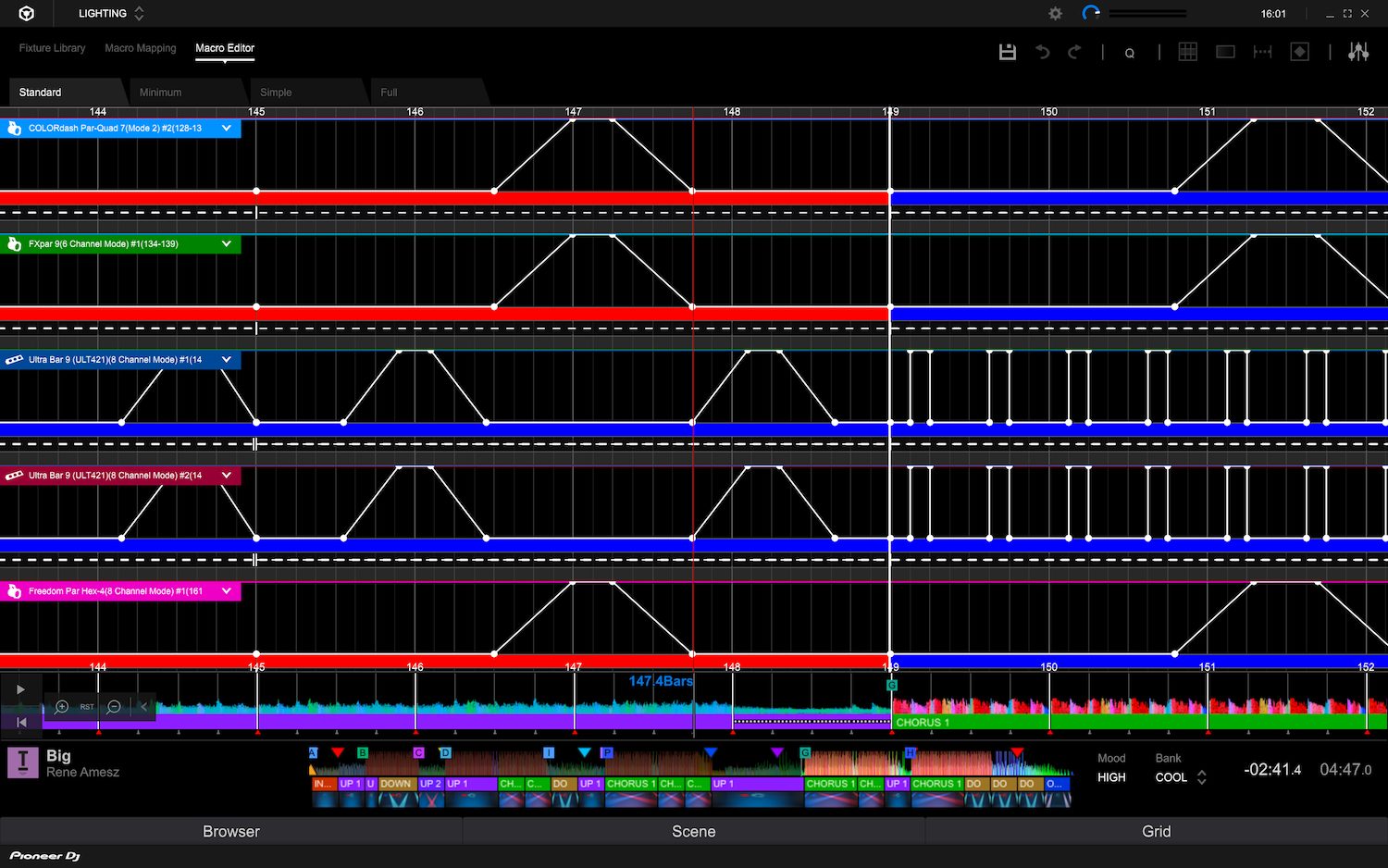The image size is (1388, 868).
Task: Undo the last macro edit
Action: (1041, 52)
